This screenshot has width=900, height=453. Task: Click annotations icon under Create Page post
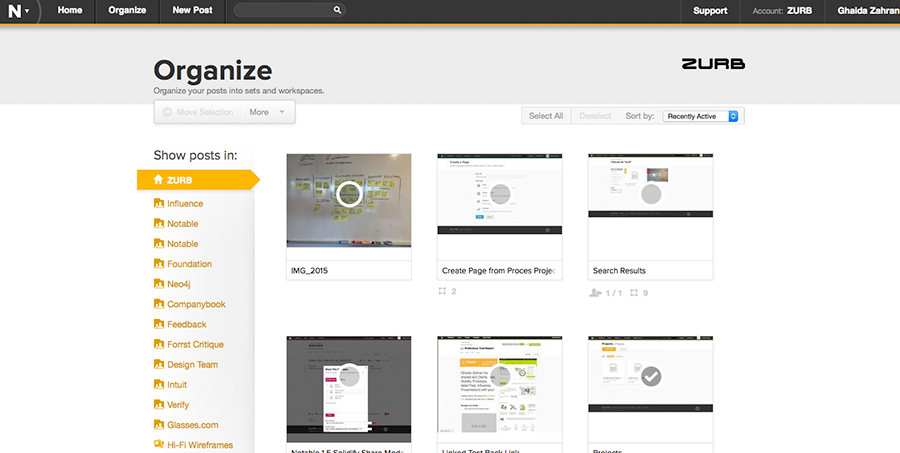click(x=442, y=291)
